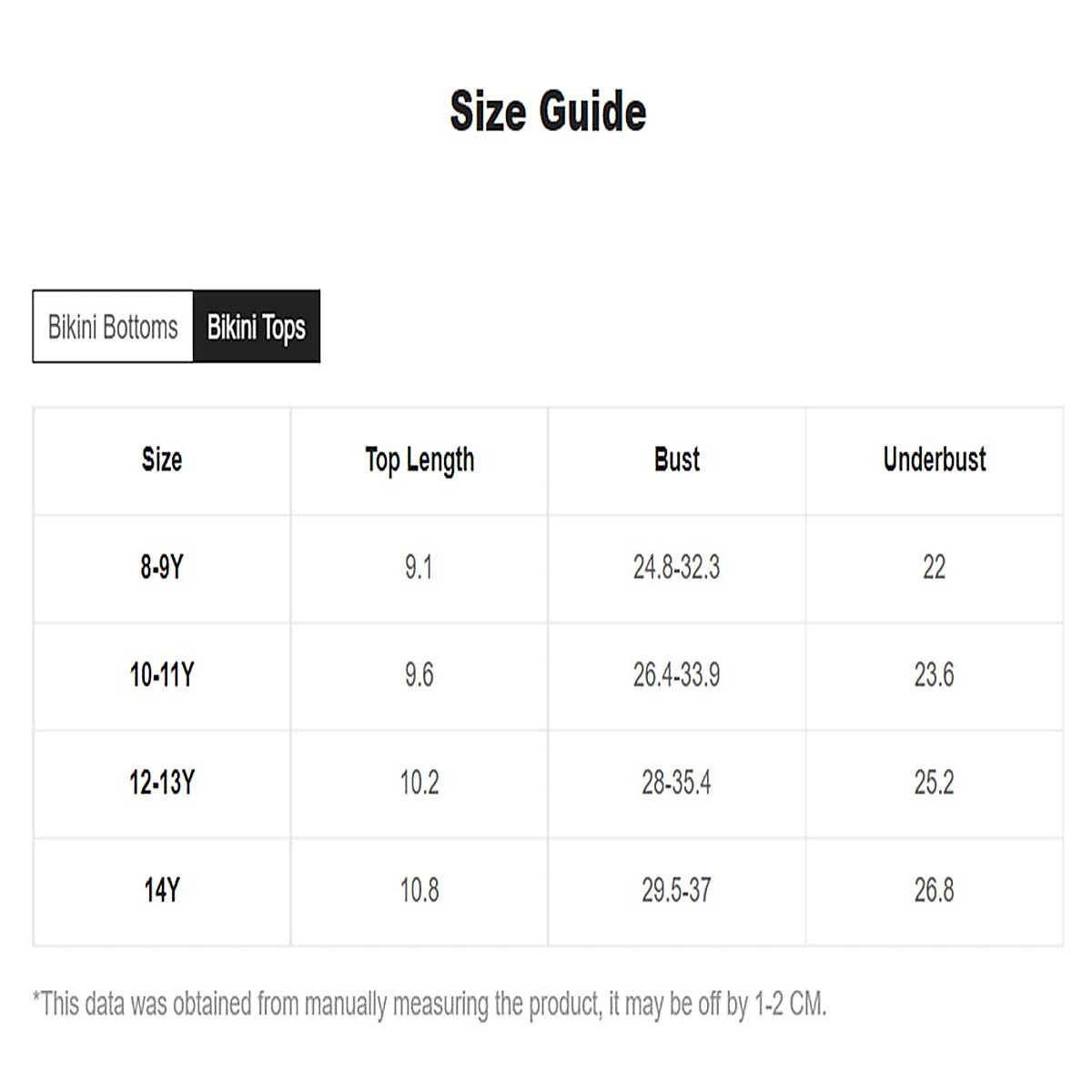Select the 8-9Y size row label
This screenshot has height=1092, width=1092.
(x=162, y=568)
